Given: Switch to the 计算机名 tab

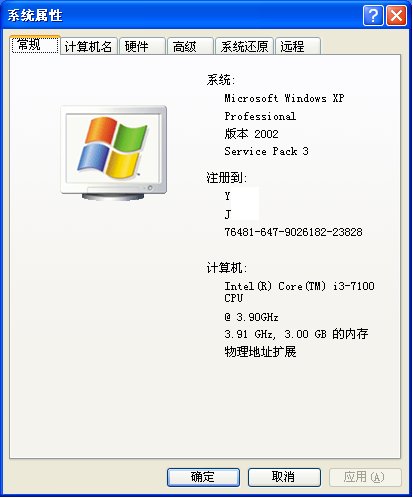Looking at the screenshot, I should pyautogui.click(x=89, y=46).
